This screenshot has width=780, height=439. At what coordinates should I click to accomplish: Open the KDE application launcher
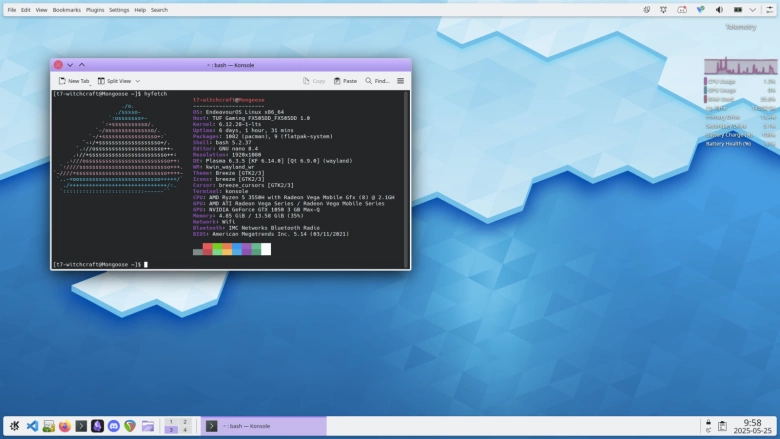click(x=15, y=426)
